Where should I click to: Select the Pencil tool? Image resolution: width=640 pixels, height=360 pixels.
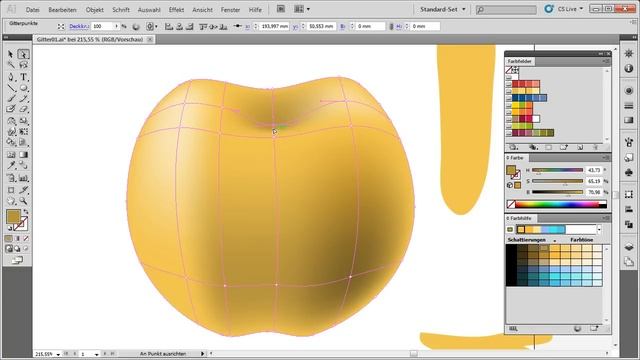[24, 98]
